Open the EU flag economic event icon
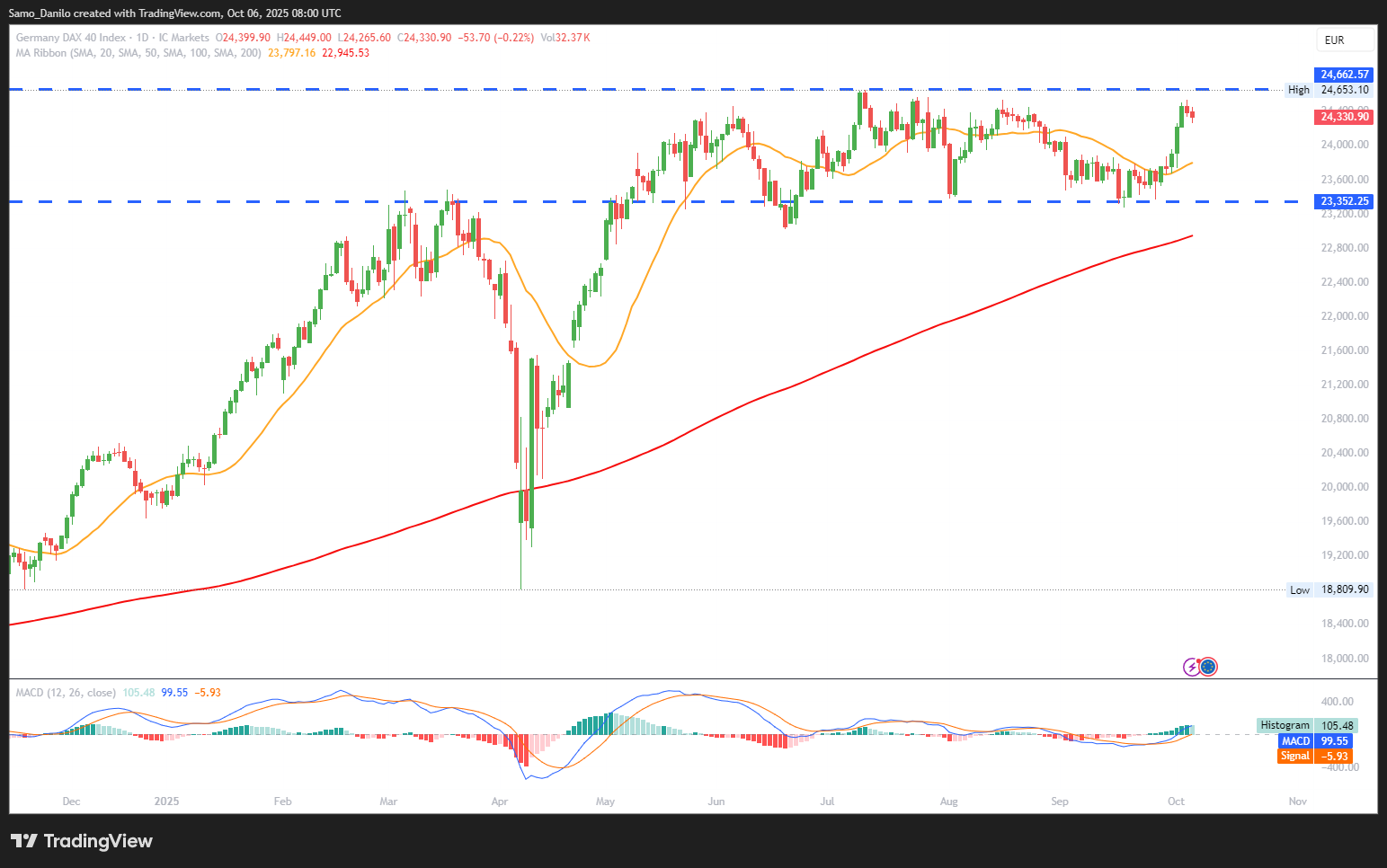Image resolution: width=1387 pixels, height=868 pixels. (x=1208, y=667)
